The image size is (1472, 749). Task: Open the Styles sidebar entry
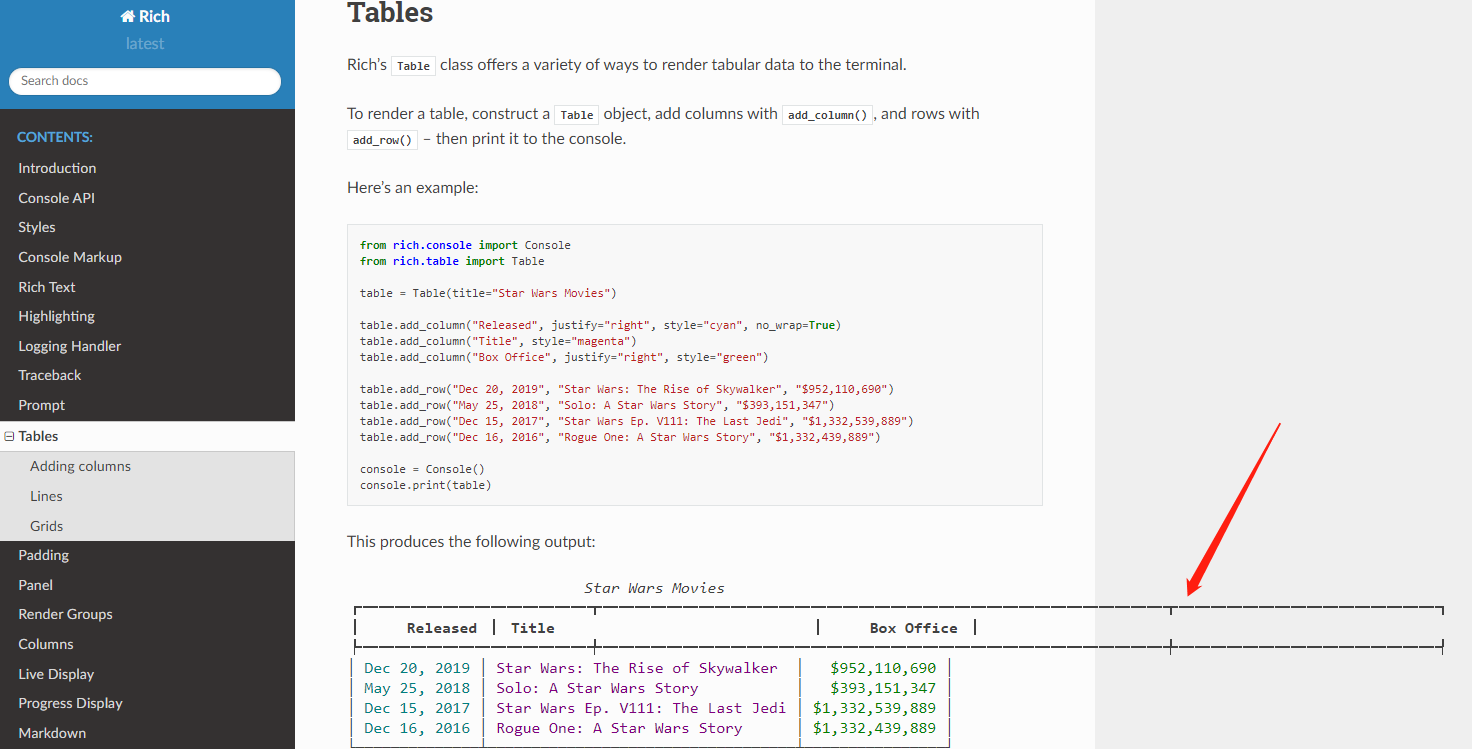(36, 227)
